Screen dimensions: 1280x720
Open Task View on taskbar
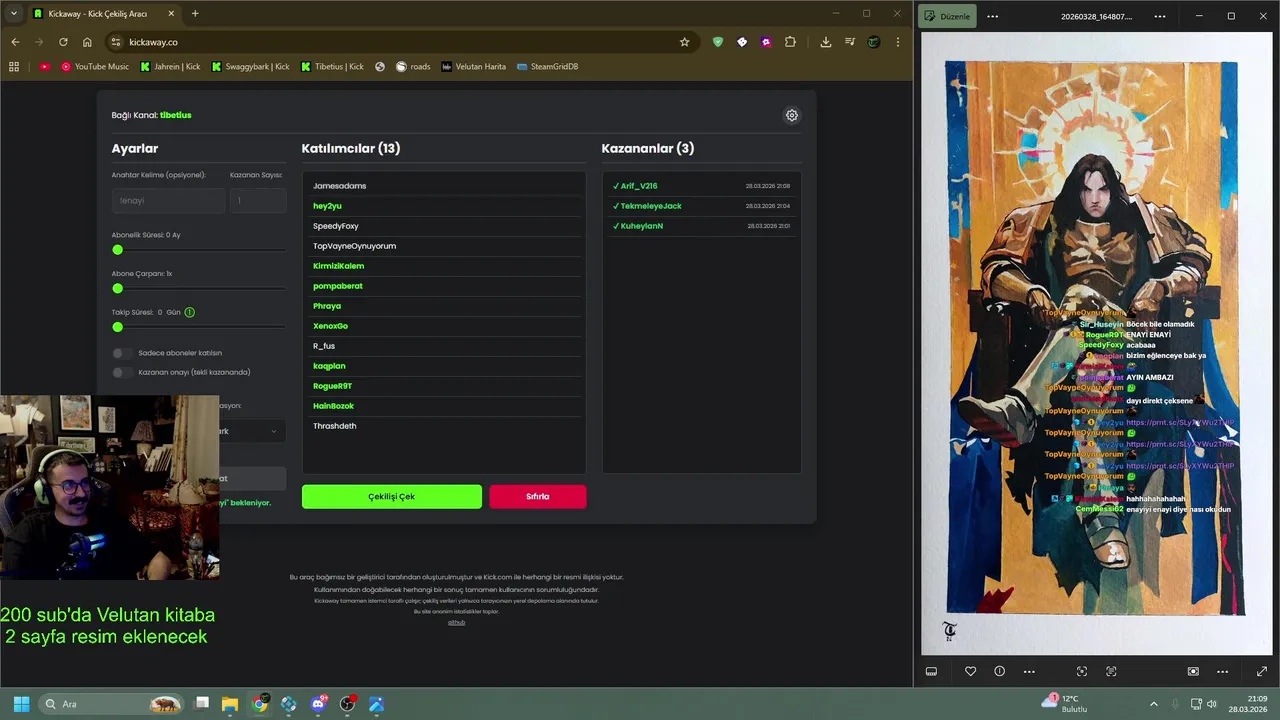point(201,704)
